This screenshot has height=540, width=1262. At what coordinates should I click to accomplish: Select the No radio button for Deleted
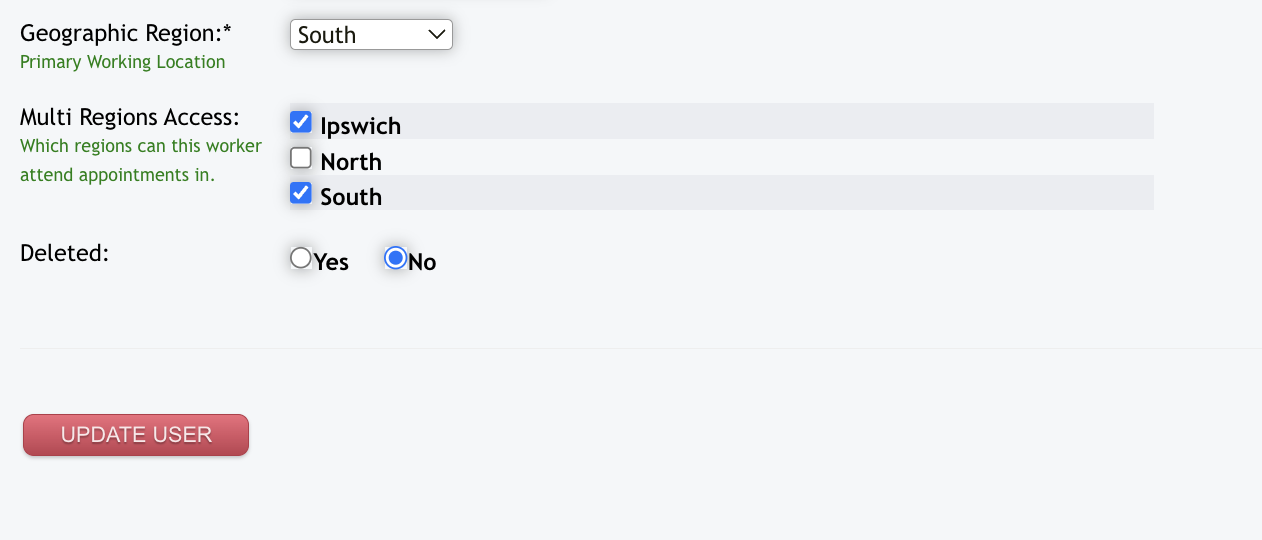[396, 258]
